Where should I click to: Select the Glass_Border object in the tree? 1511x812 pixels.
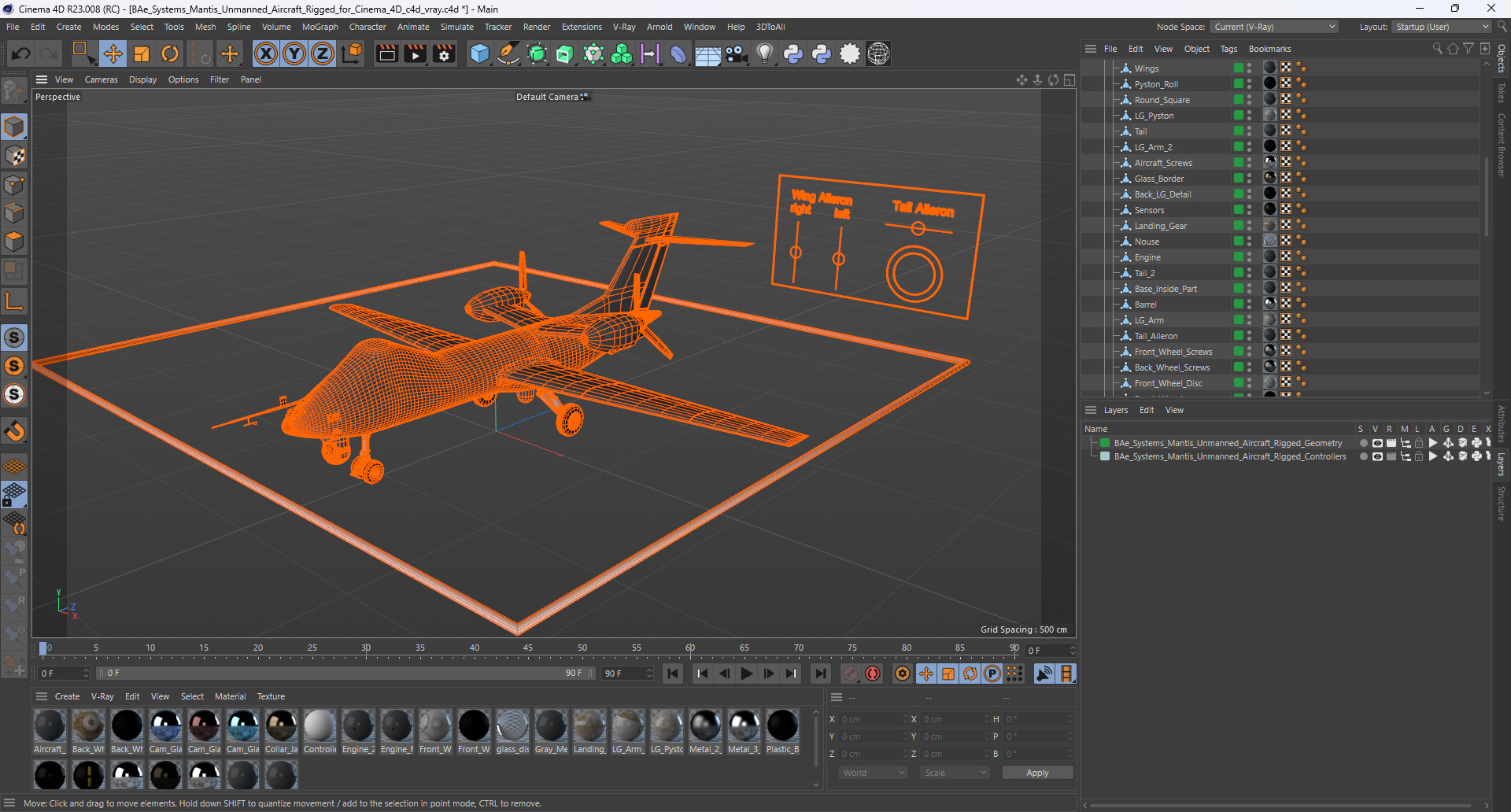click(1158, 179)
